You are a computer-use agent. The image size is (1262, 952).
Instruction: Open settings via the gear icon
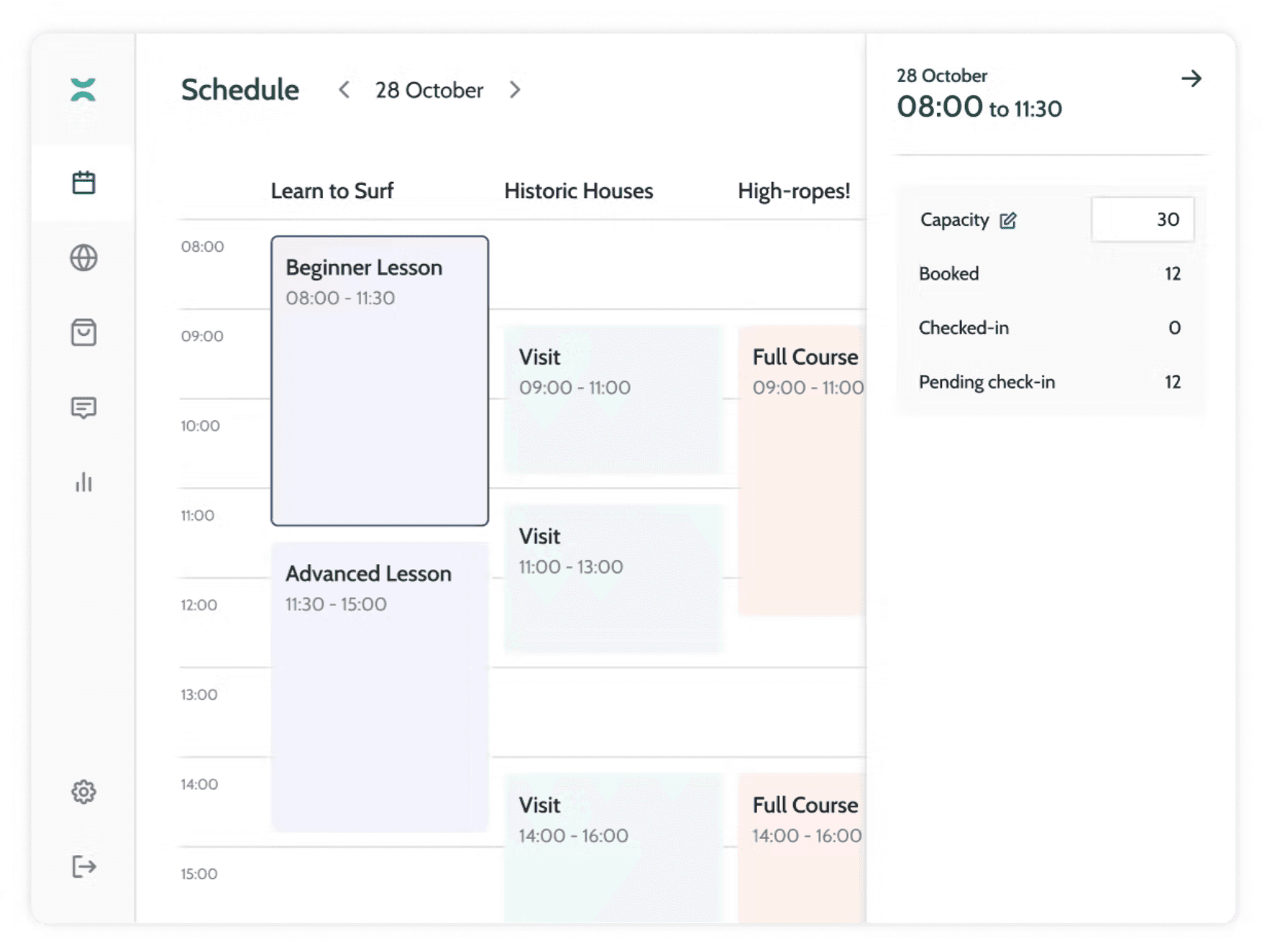pos(84,791)
